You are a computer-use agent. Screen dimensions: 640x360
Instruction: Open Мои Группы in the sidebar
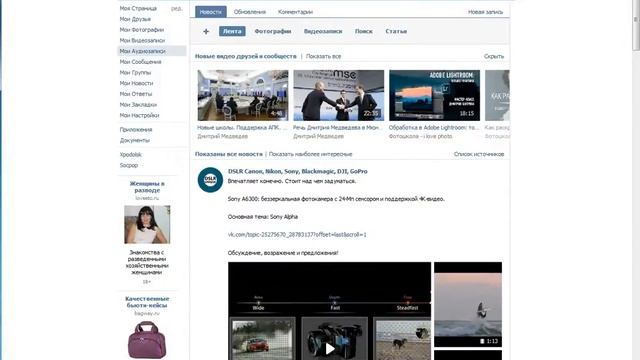[x=135, y=72]
